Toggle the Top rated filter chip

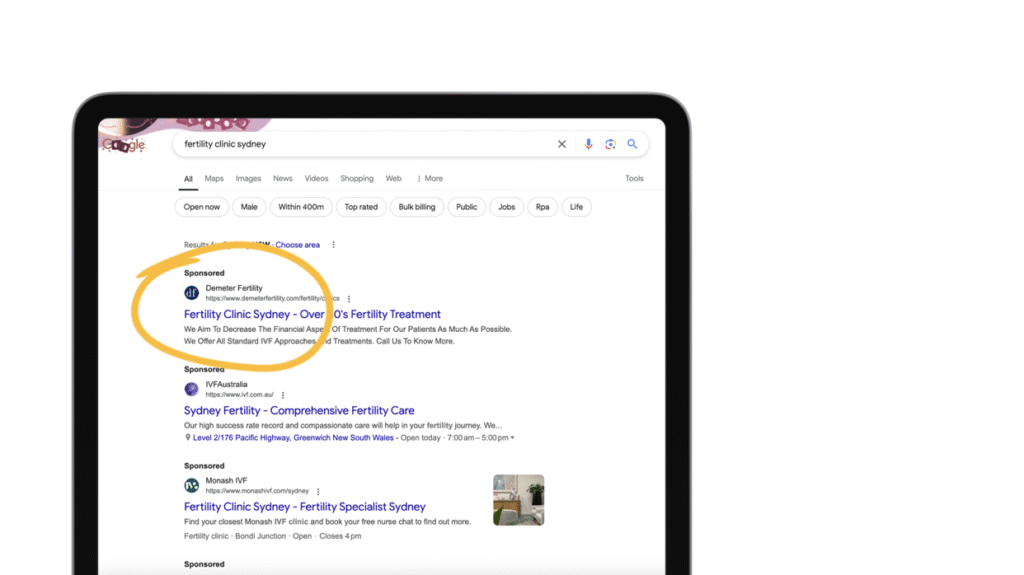click(x=361, y=207)
